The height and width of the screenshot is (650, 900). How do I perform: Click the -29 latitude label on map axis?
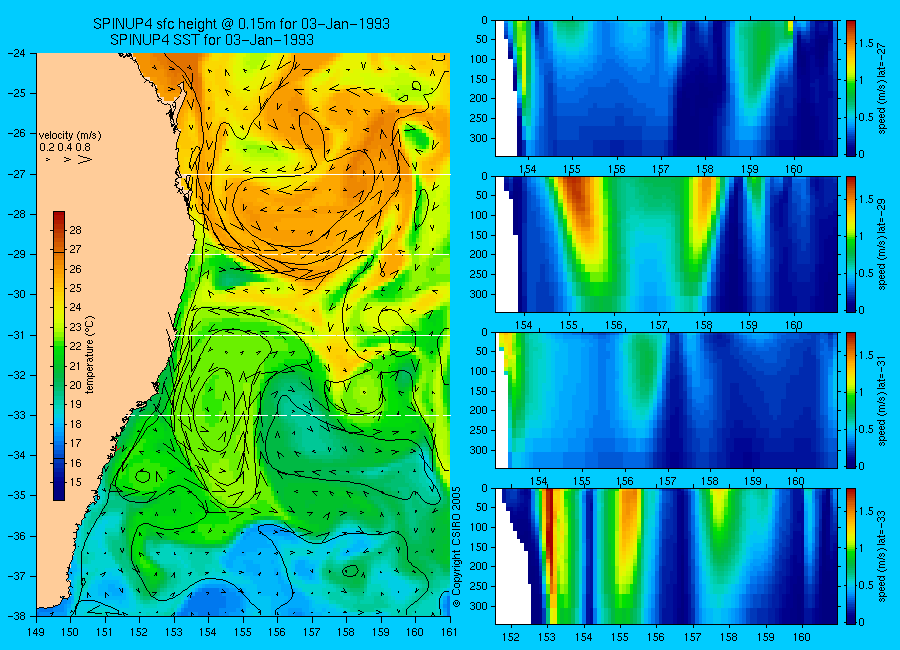coord(18,254)
